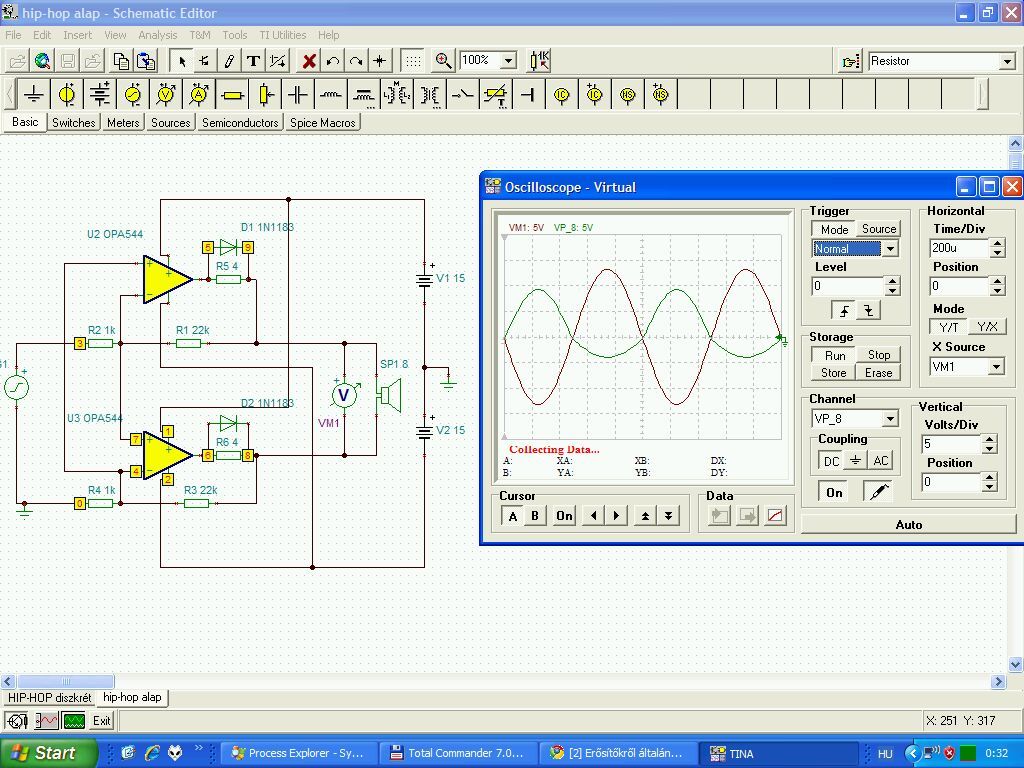Click the oscilloscope probe icon
Image resolution: width=1024 pixels, height=768 pixels.
tap(879, 492)
